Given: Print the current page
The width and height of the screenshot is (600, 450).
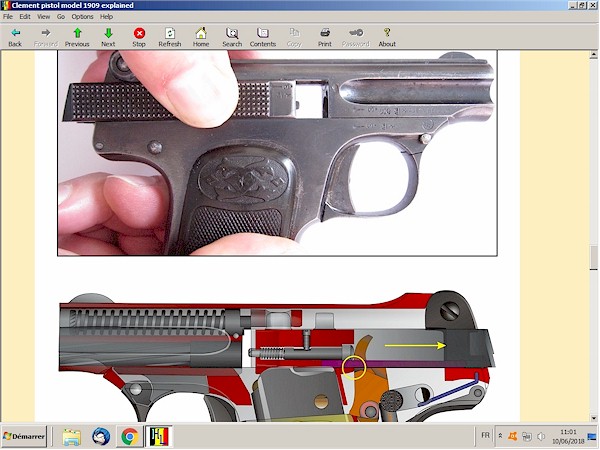Looking at the screenshot, I should 325,37.
